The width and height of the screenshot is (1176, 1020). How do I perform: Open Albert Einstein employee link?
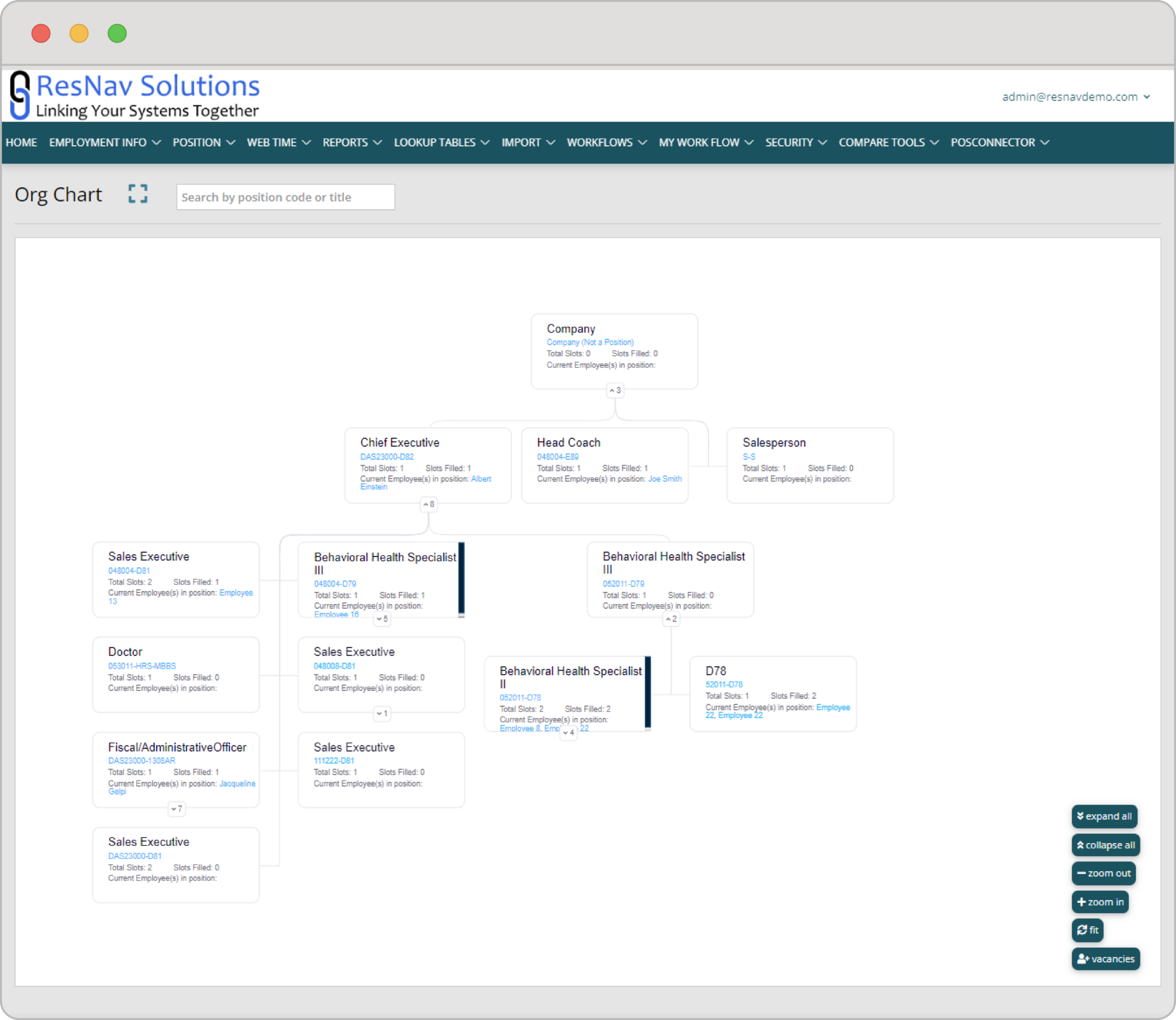pyautogui.click(x=481, y=479)
